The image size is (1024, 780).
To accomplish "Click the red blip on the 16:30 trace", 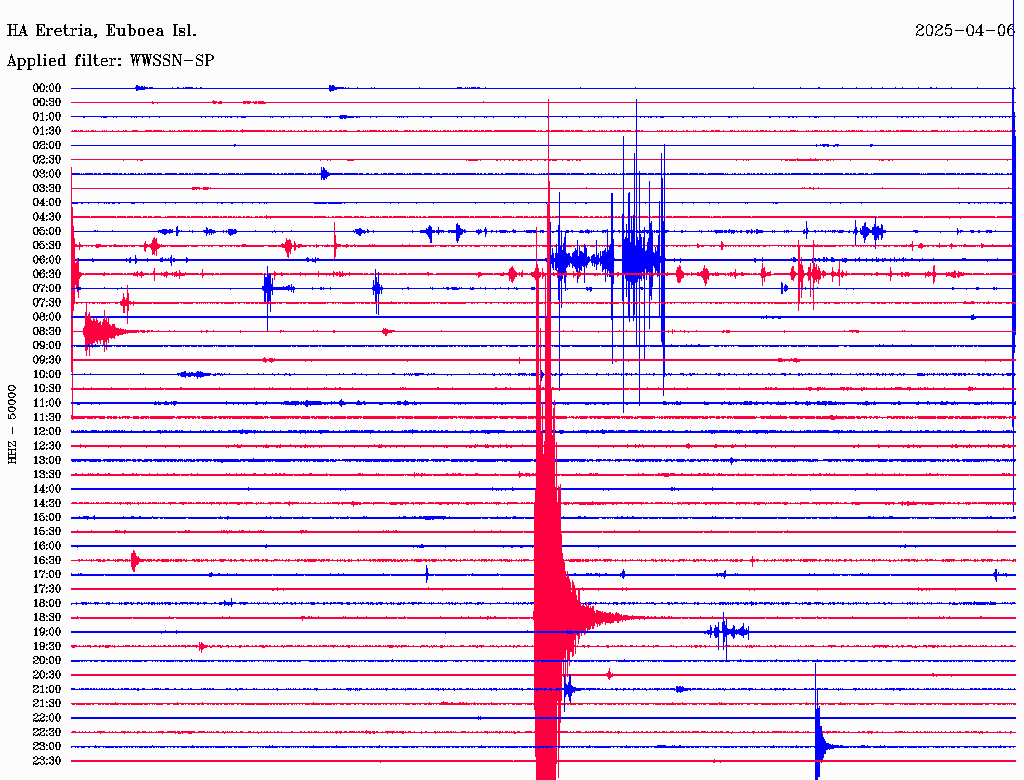I will click(135, 561).
